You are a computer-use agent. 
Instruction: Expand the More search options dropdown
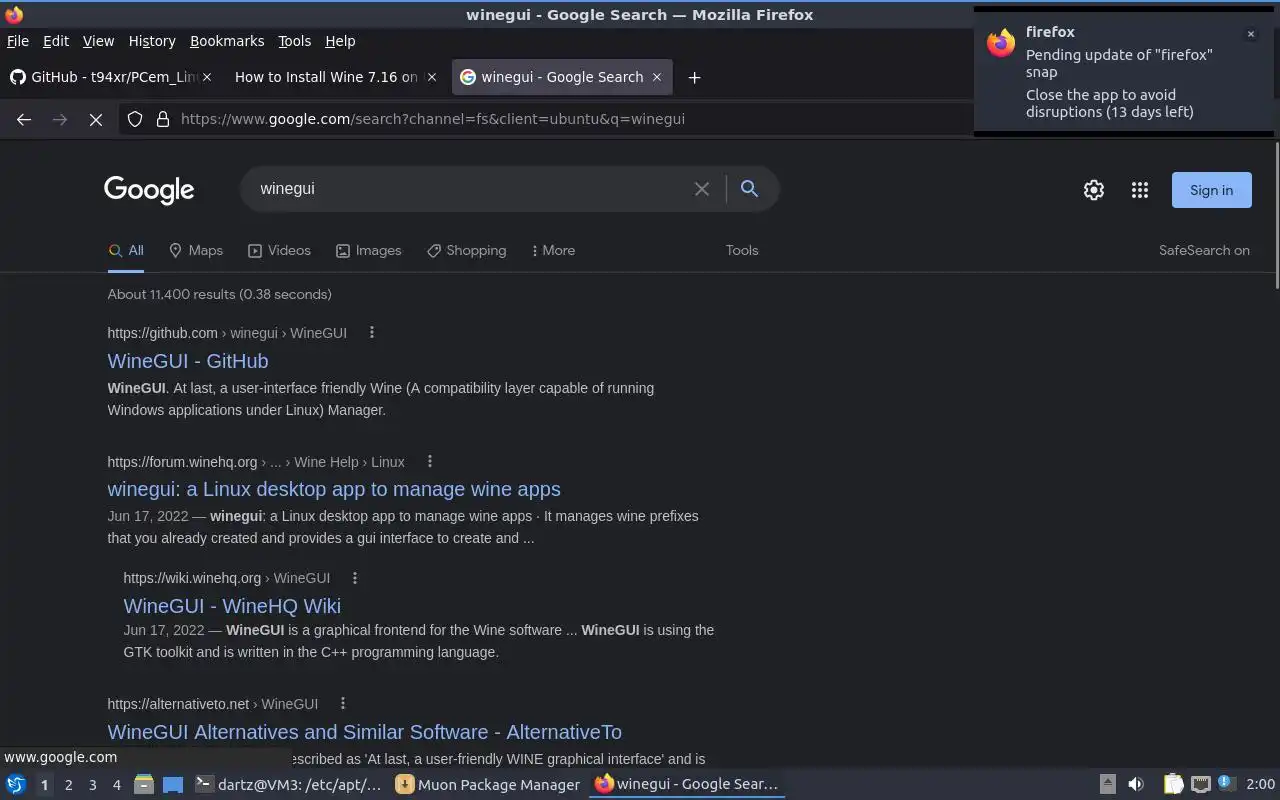553,251
